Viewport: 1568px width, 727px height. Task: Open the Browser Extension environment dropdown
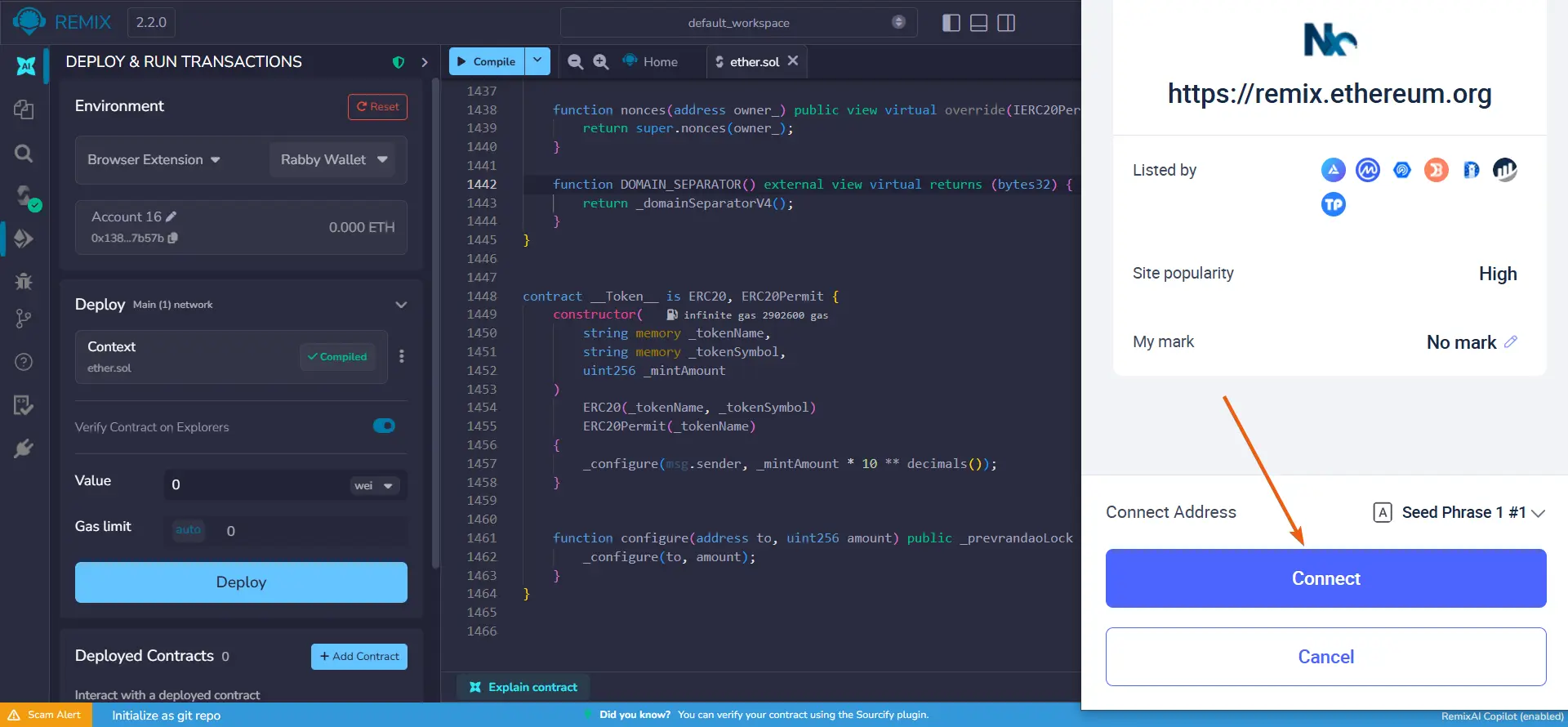154,160
